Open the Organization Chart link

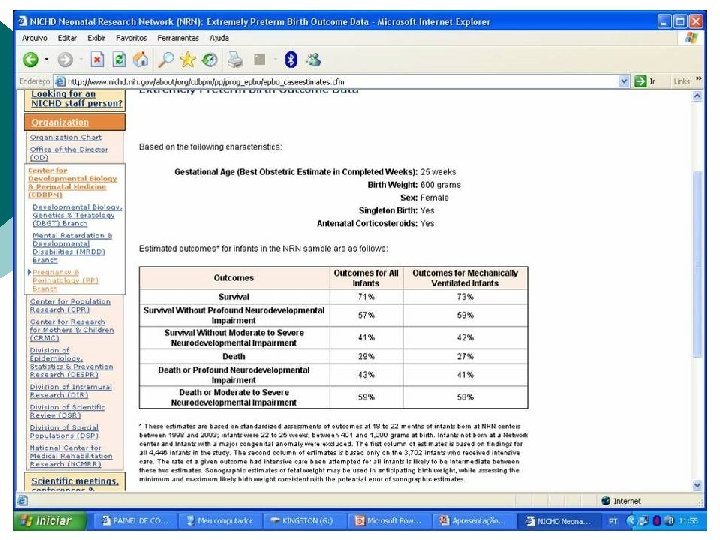click(66, 137)
